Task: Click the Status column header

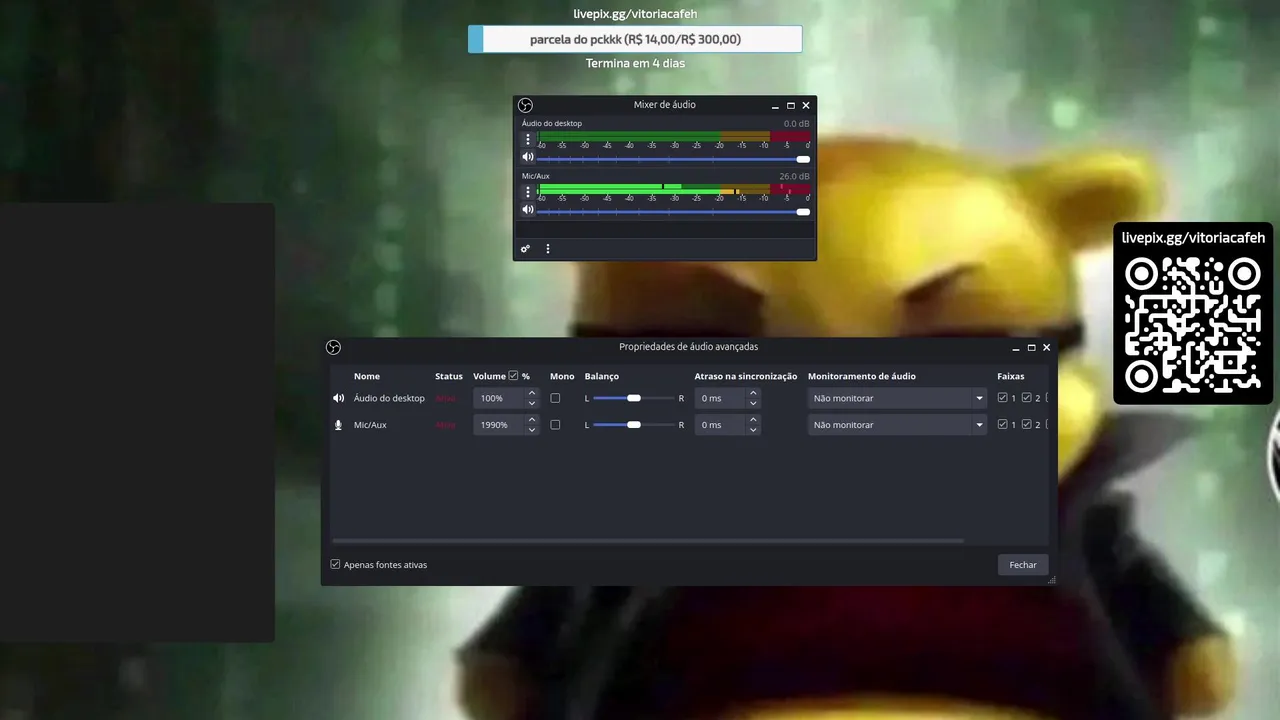Action: (449, 376)
